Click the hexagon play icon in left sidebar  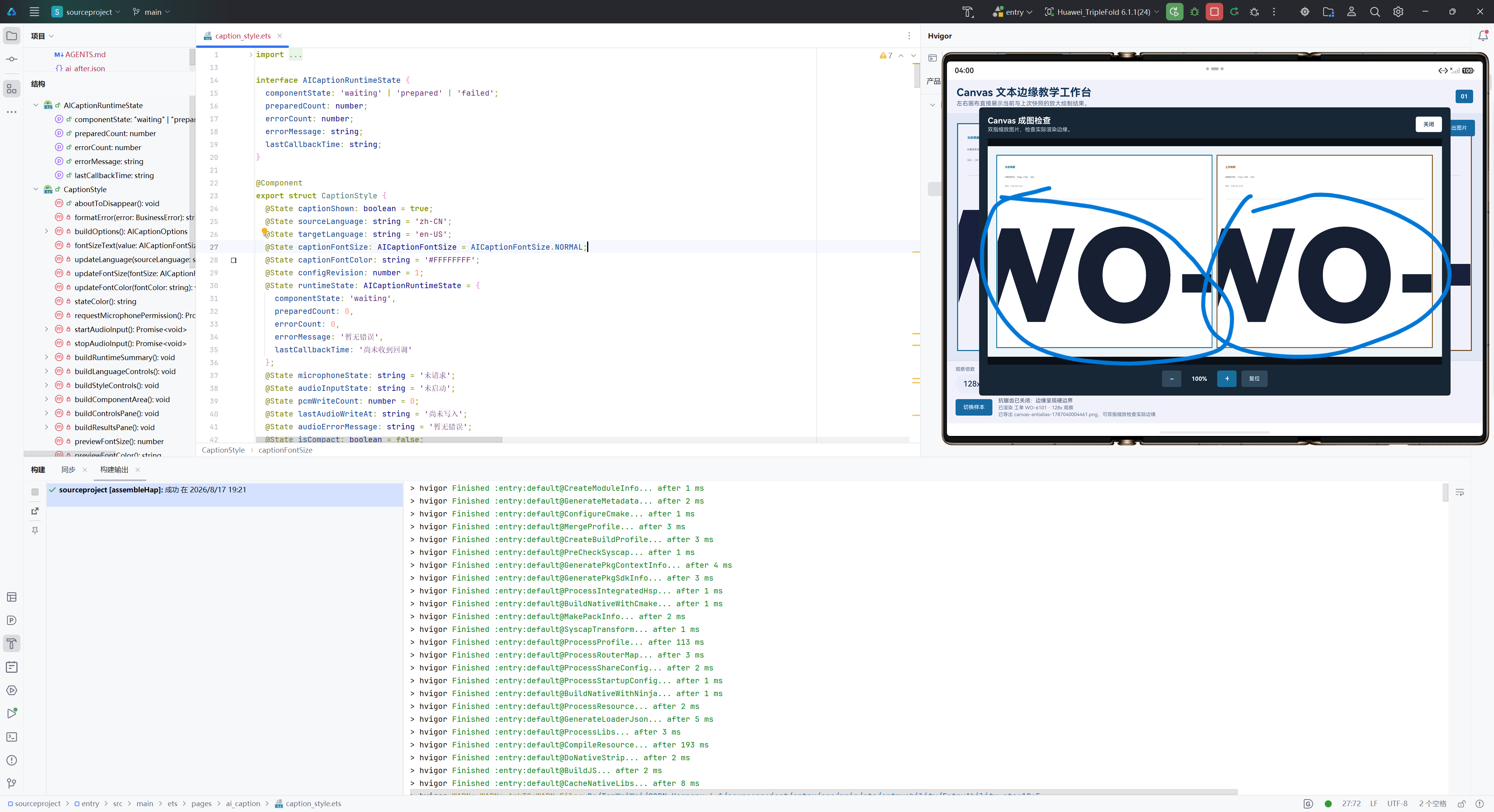pyautogui.click(x=12, y=690)
